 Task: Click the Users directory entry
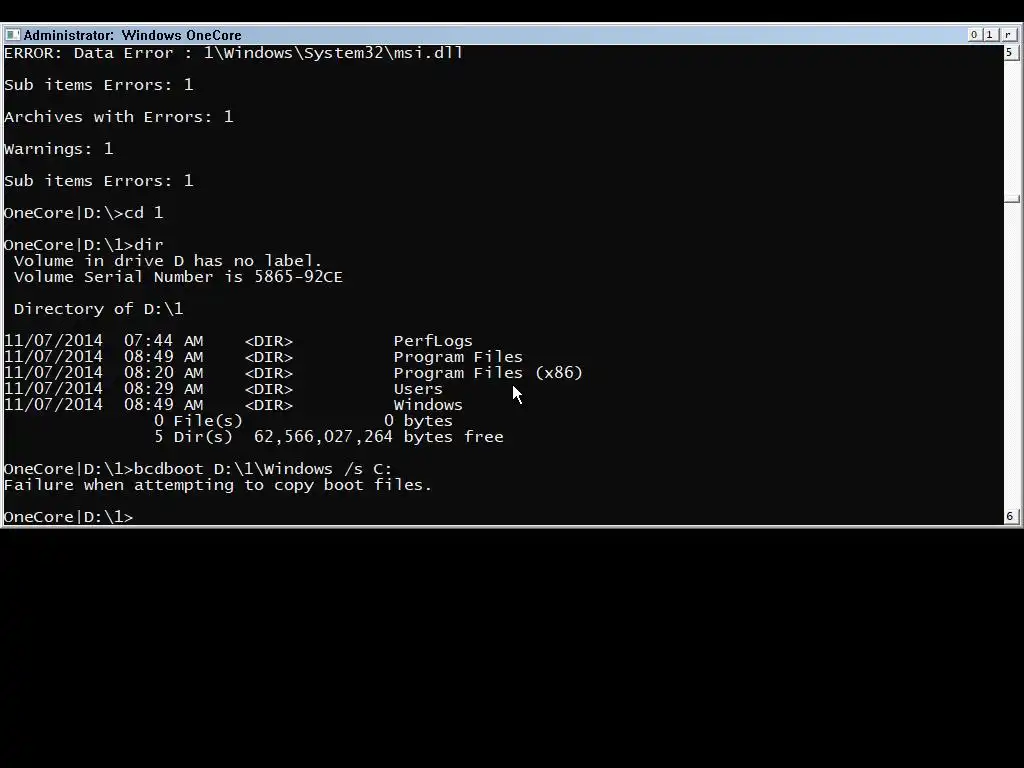[x=223, y=389]
